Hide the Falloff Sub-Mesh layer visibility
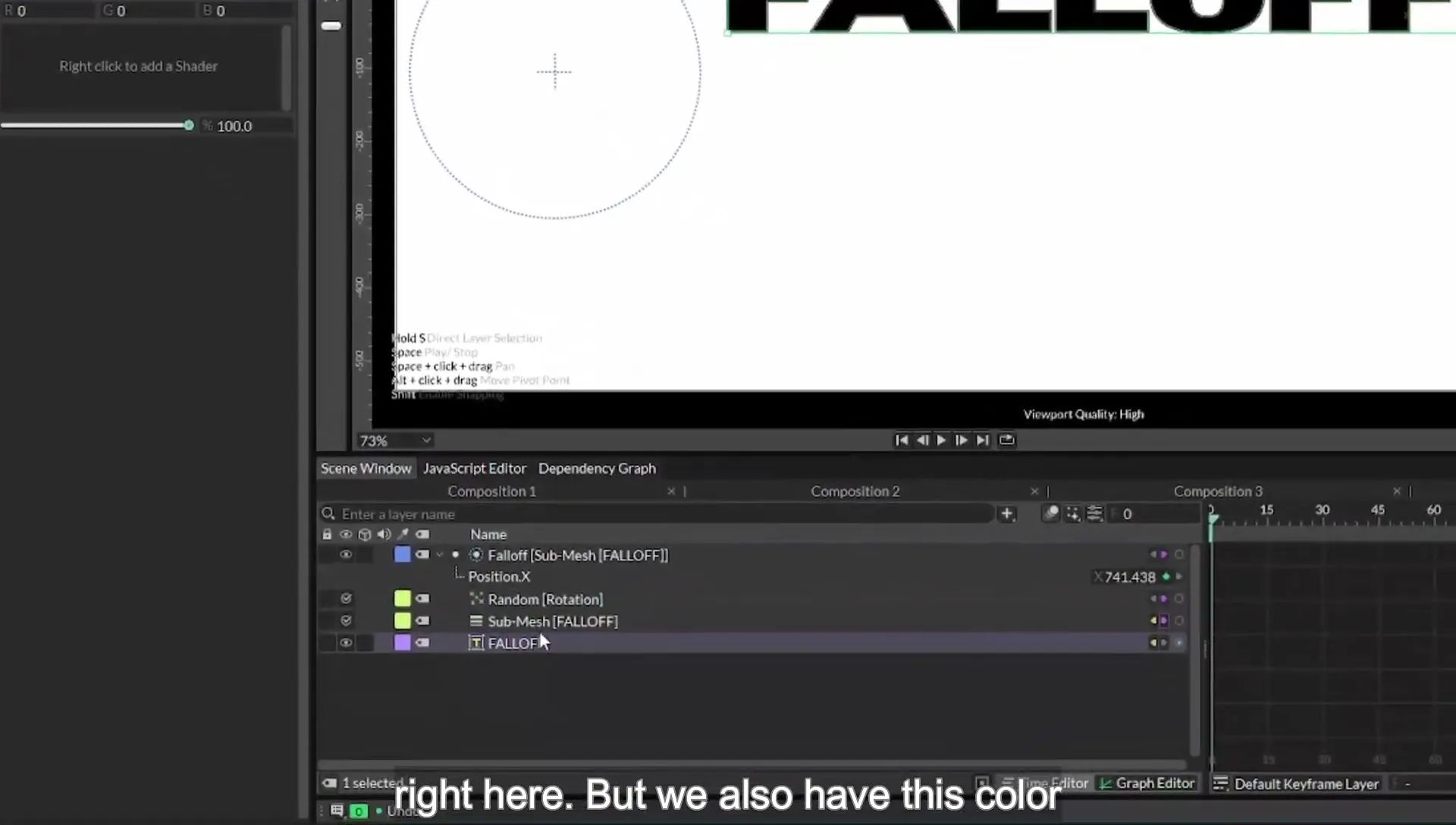This screenshot has height=825, width=1456. pyautogui.click(x=346, y=555)
